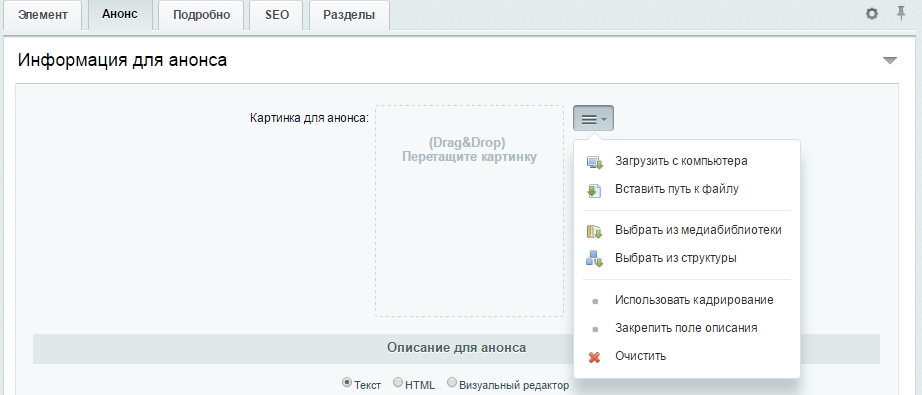This screenshot has width=922, height=395.
Task: Collapse the Информация для анонса section
Action: coord(890,61)
